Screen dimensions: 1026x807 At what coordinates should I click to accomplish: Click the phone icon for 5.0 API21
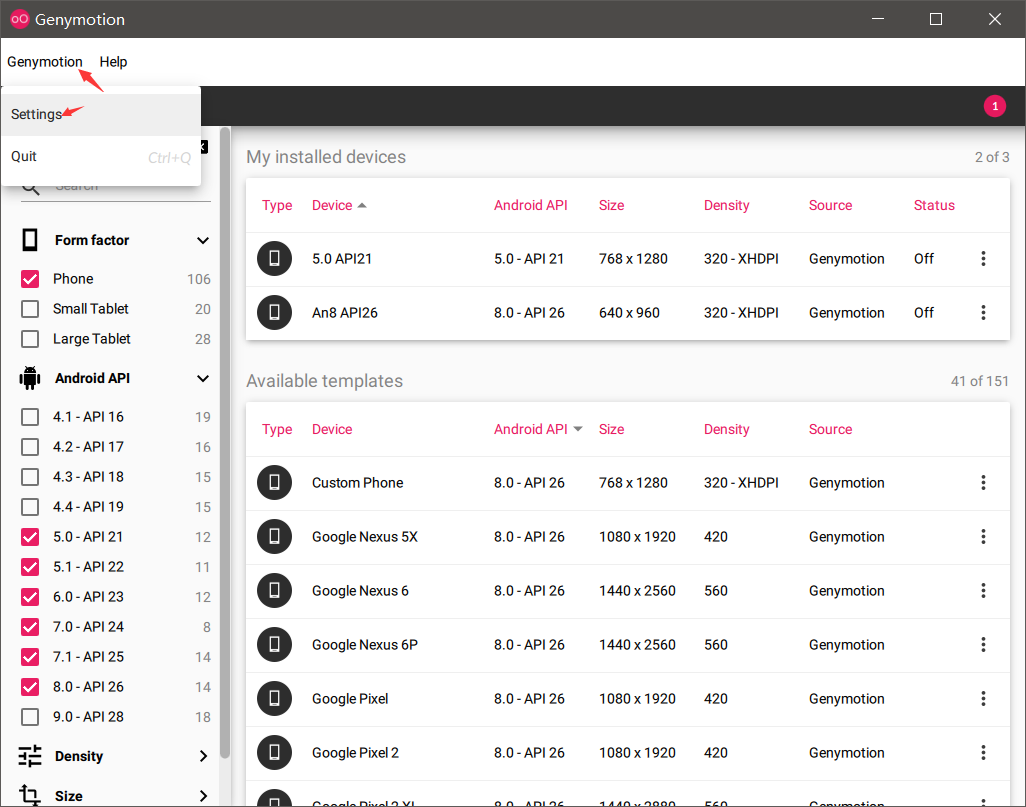coord(274,259)
